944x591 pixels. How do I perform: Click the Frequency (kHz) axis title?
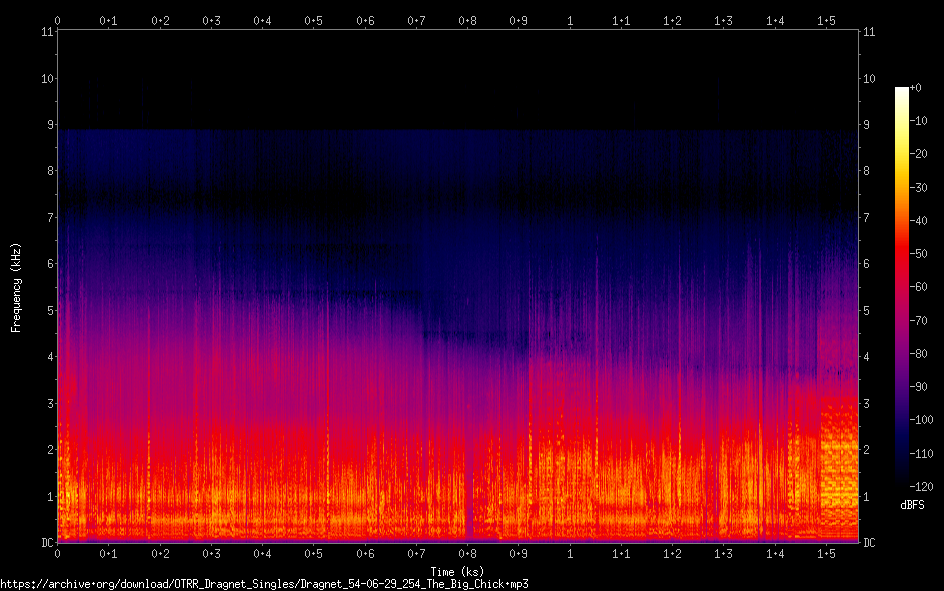[16, 287]
